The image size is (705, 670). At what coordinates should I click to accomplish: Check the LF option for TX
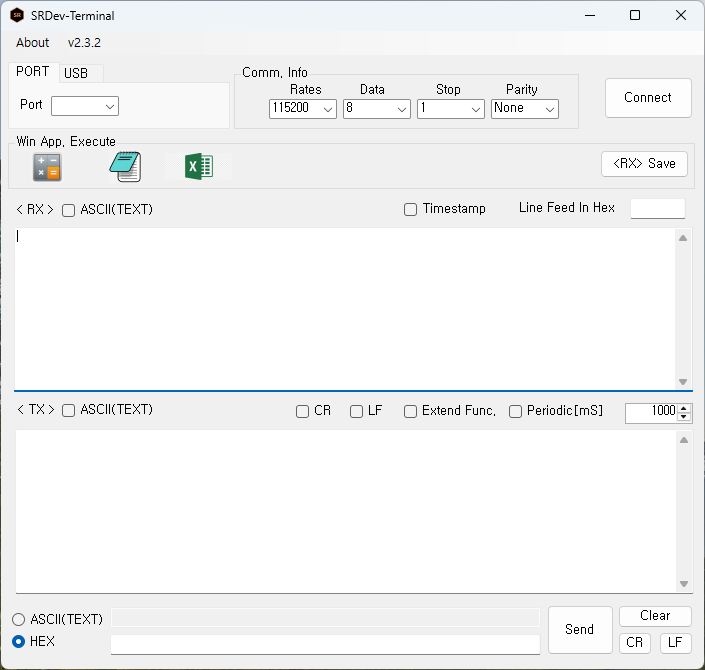pos(356,411)
